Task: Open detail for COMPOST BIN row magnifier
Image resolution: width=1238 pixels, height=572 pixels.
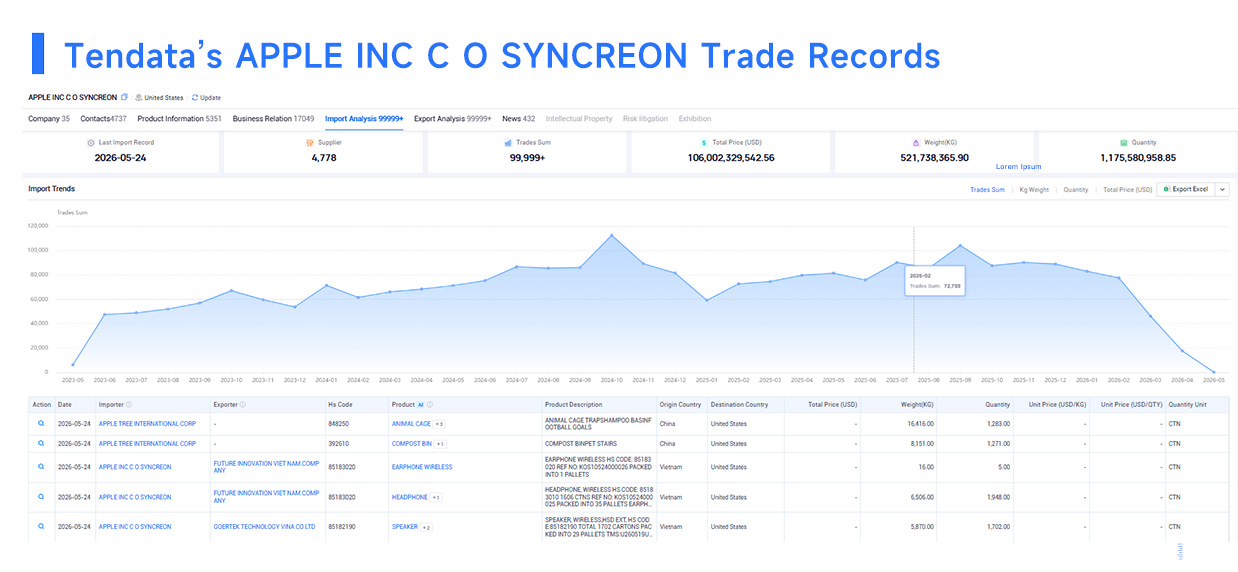Action: point(41,443)
